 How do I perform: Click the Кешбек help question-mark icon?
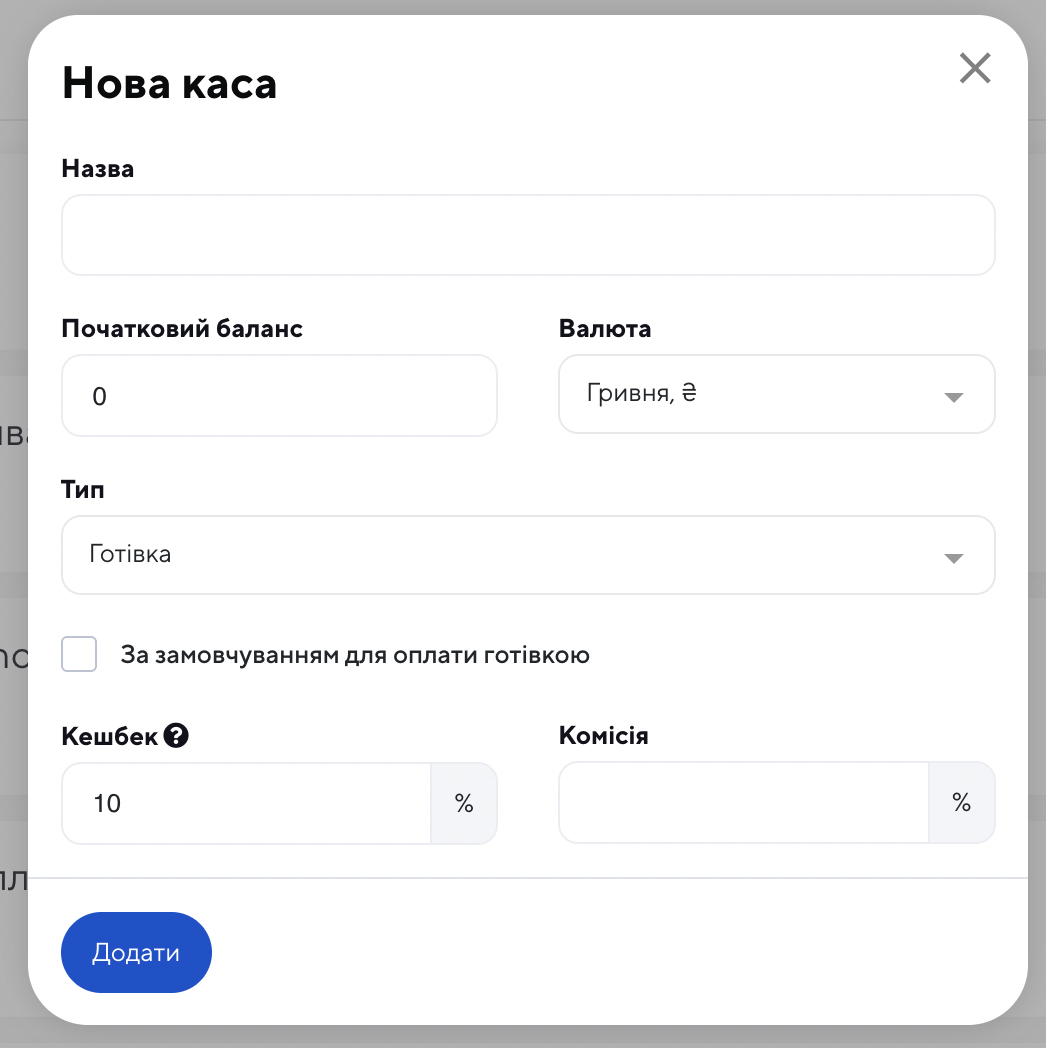point(177,737)
